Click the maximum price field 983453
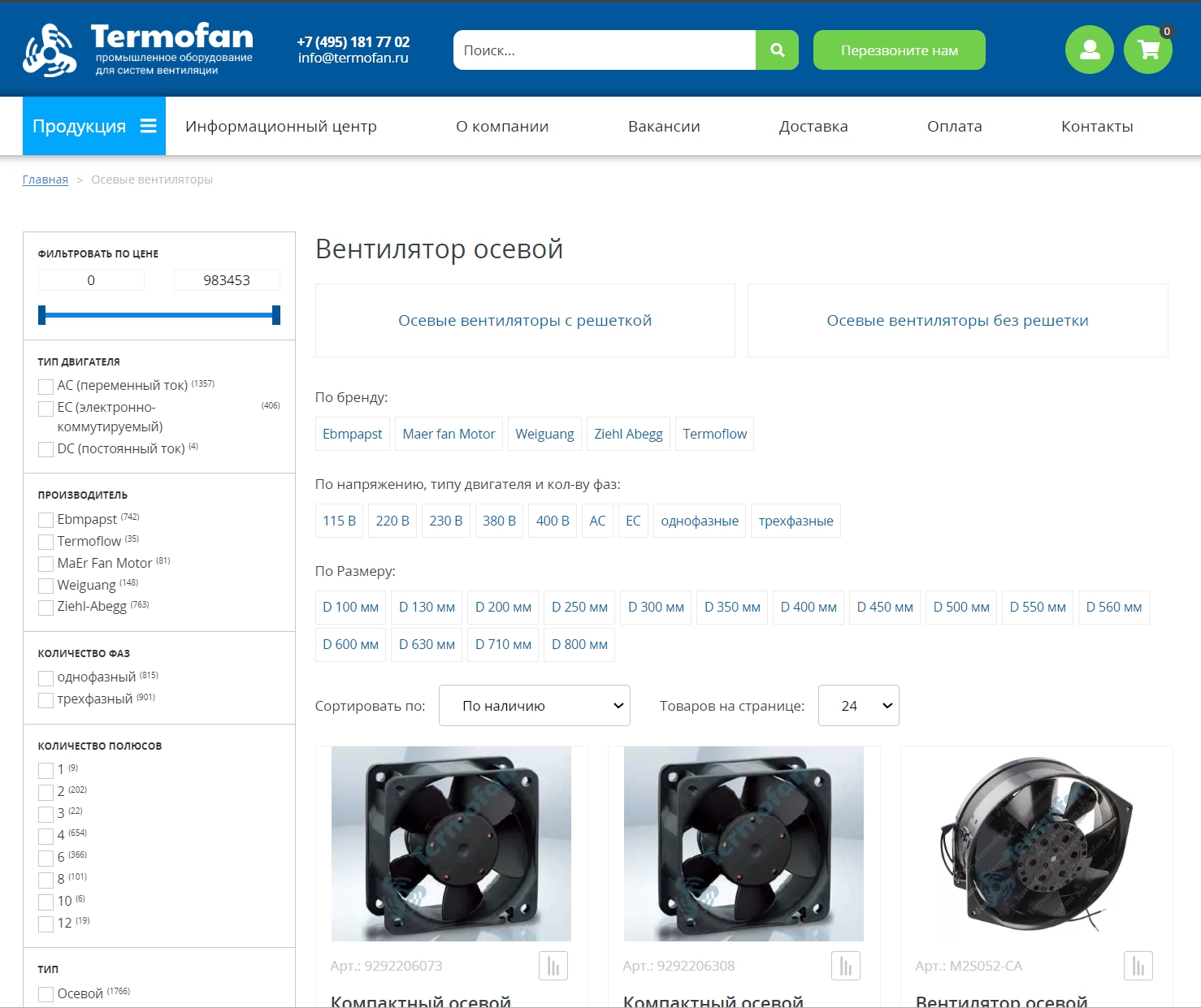The width and height of the screenshot is (1201, 1008). coord(227,280)
